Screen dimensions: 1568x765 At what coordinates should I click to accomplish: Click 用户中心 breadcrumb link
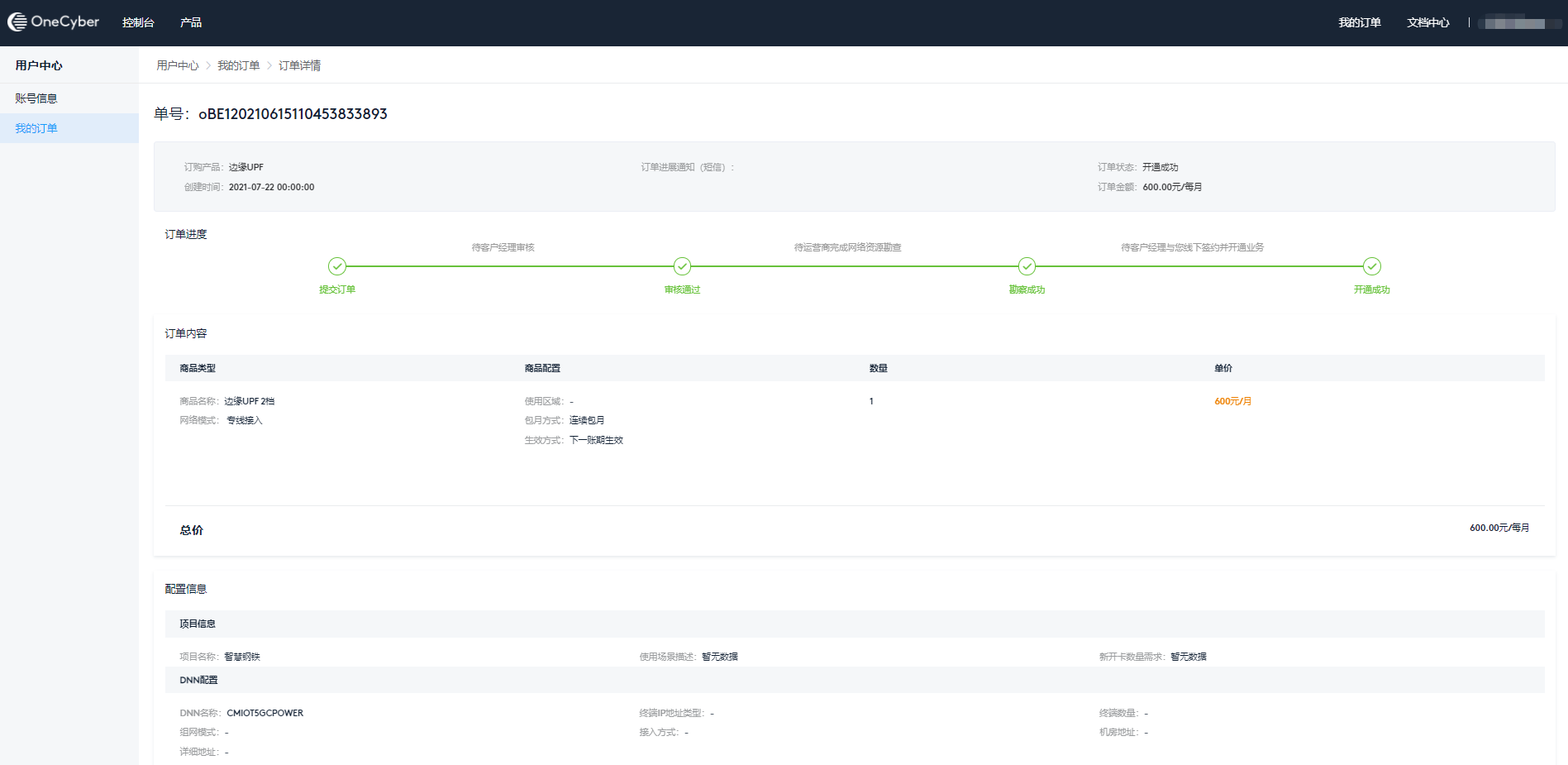pos(178,65)
